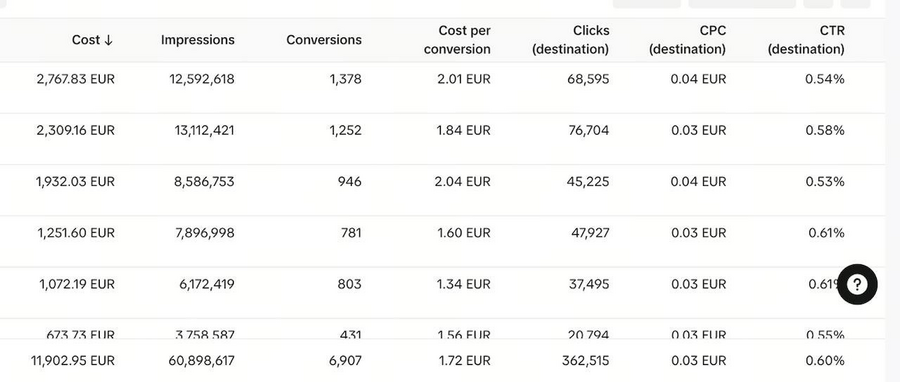The width and height of the screenshot is (900, 382).
Task: Click the Impressions column header
Action: pyautogui.click(x=197, y=40)
